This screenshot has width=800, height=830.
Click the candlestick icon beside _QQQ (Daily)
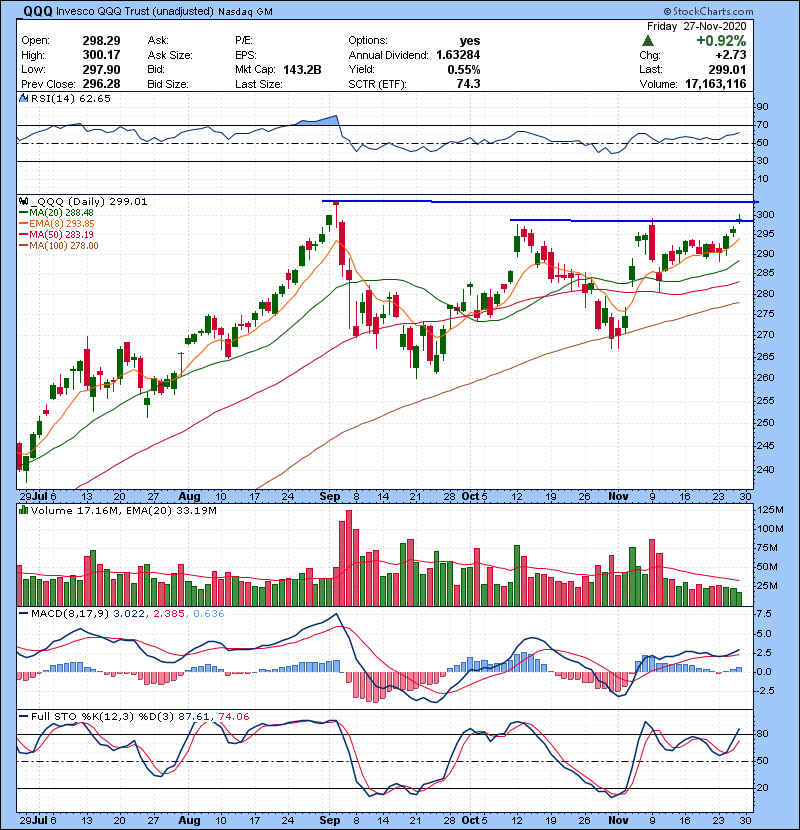tap(23, 201)
